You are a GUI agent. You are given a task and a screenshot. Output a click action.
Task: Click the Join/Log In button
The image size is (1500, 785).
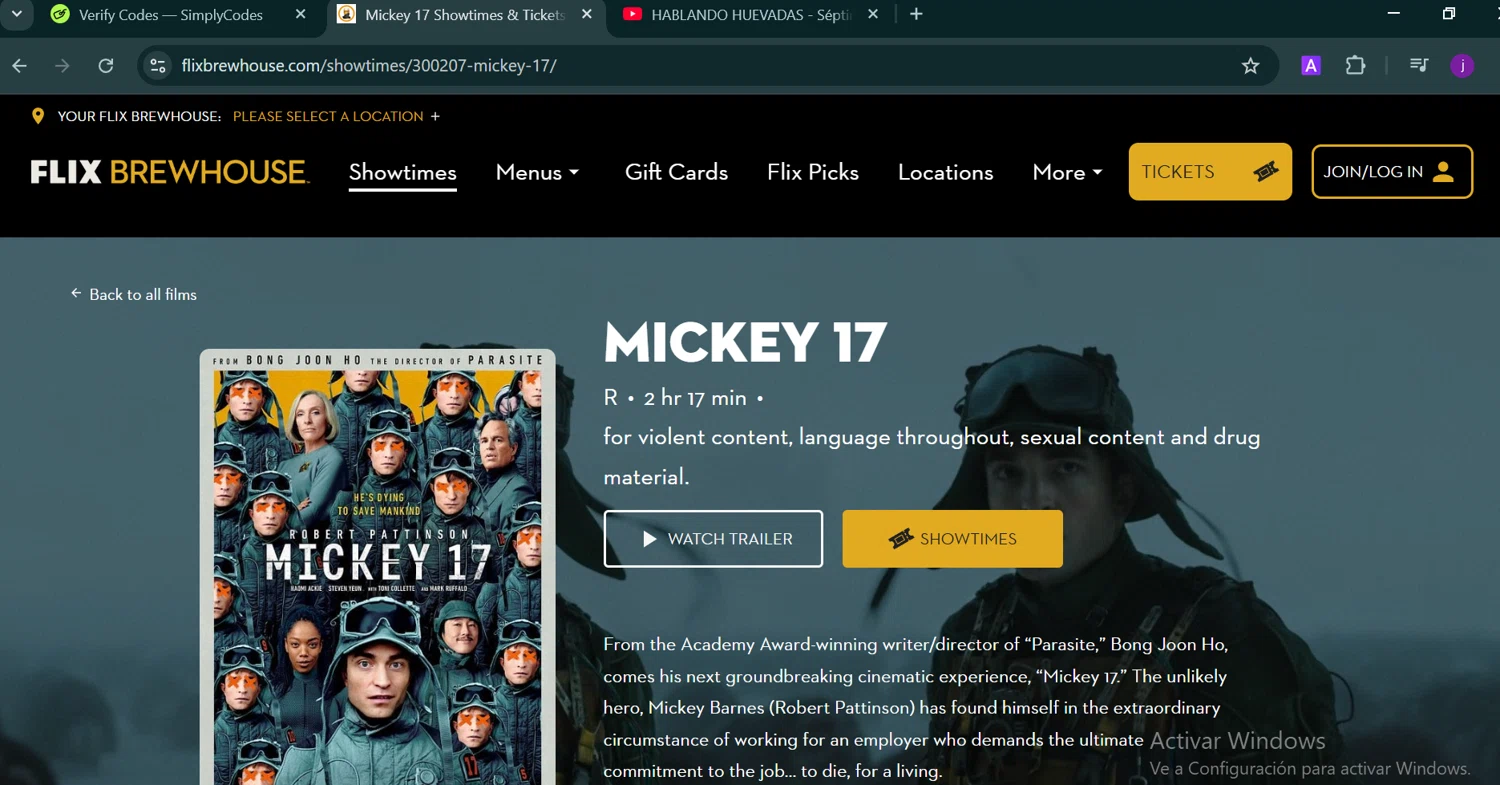1392,172
